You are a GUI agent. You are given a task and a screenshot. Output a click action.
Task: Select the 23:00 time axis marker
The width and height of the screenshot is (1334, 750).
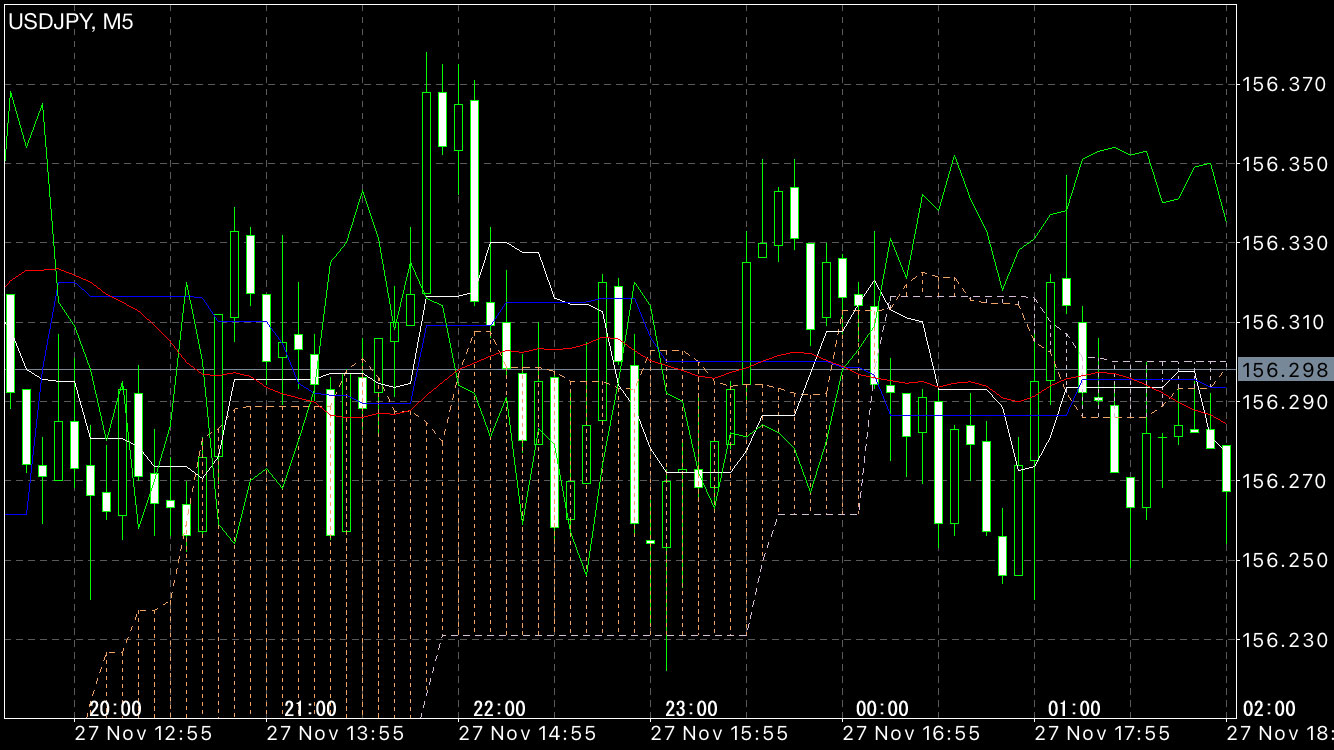point(691,709)
